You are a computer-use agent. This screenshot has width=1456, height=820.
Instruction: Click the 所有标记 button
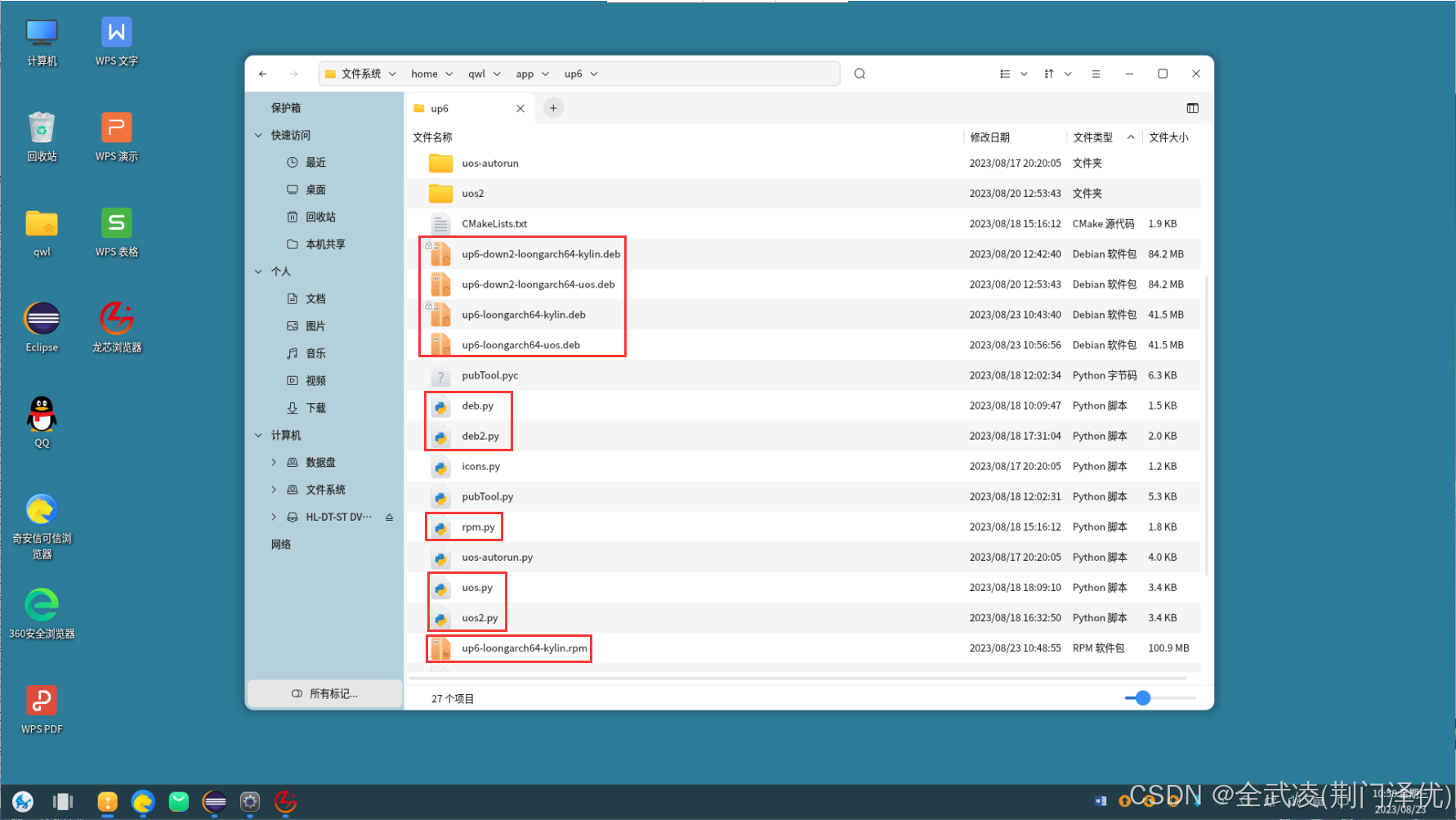[325, 693]
